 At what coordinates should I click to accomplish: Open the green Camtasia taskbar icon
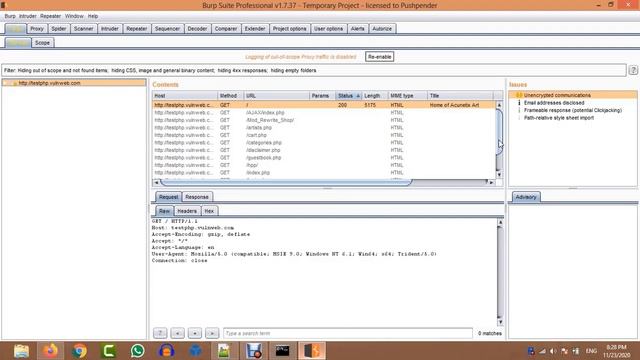coord(109,351)
